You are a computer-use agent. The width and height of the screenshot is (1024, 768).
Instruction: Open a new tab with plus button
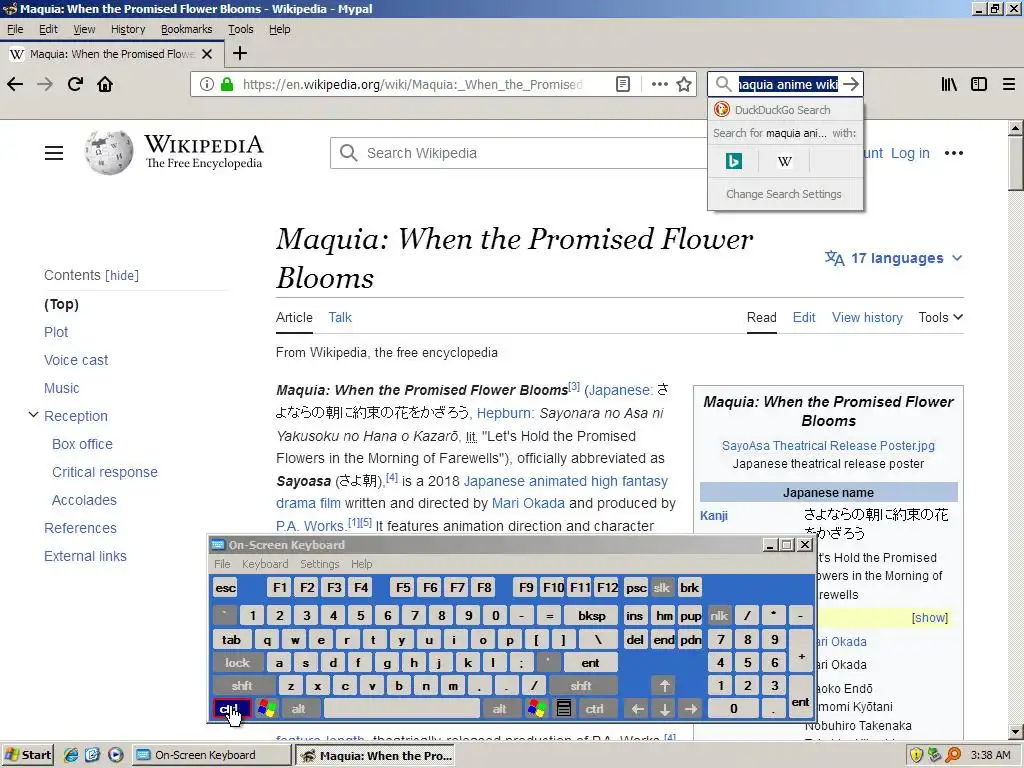click(x=240, y=54)
